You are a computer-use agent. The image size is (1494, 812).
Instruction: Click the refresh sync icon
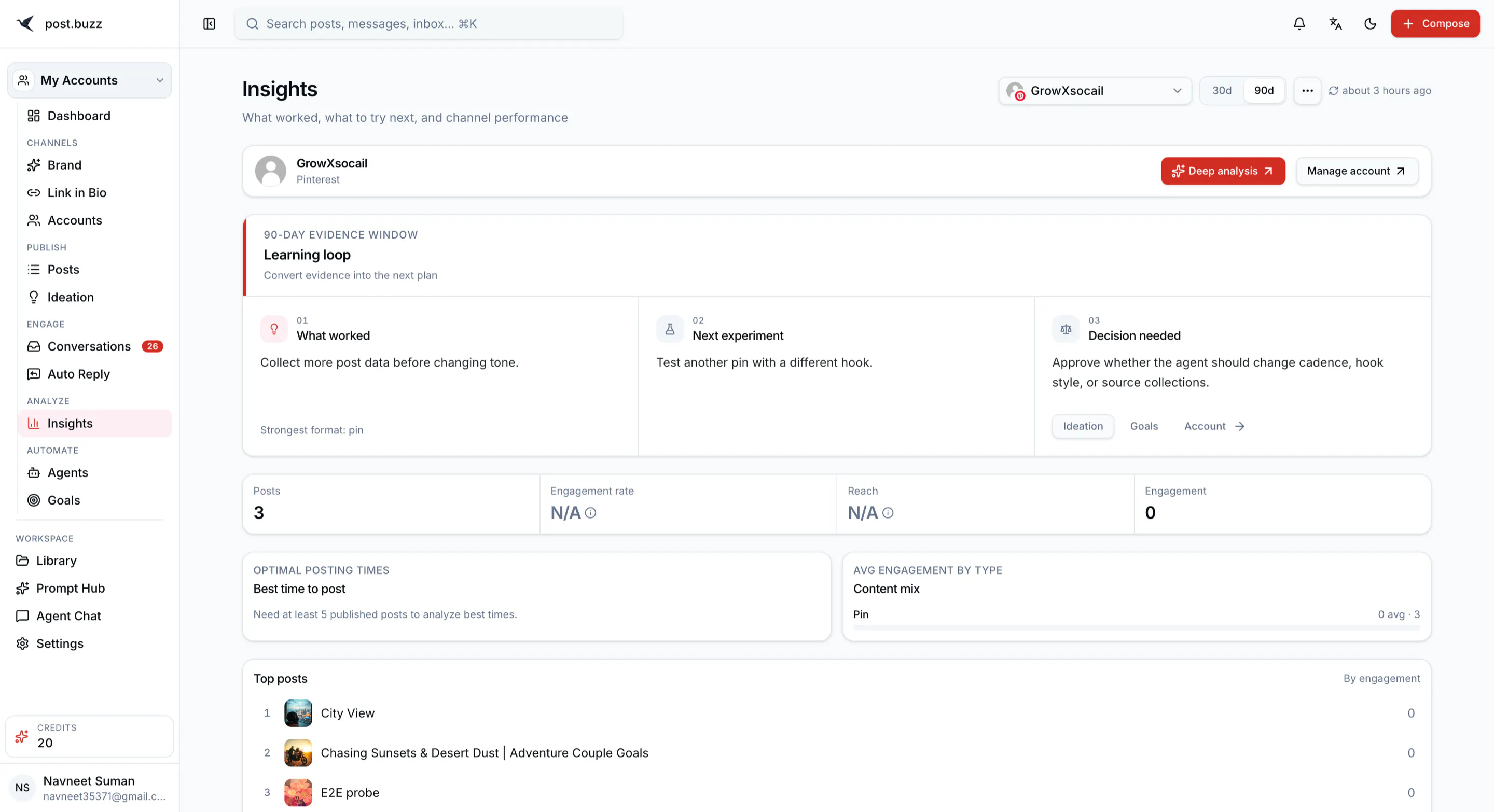coord(1333,91)
